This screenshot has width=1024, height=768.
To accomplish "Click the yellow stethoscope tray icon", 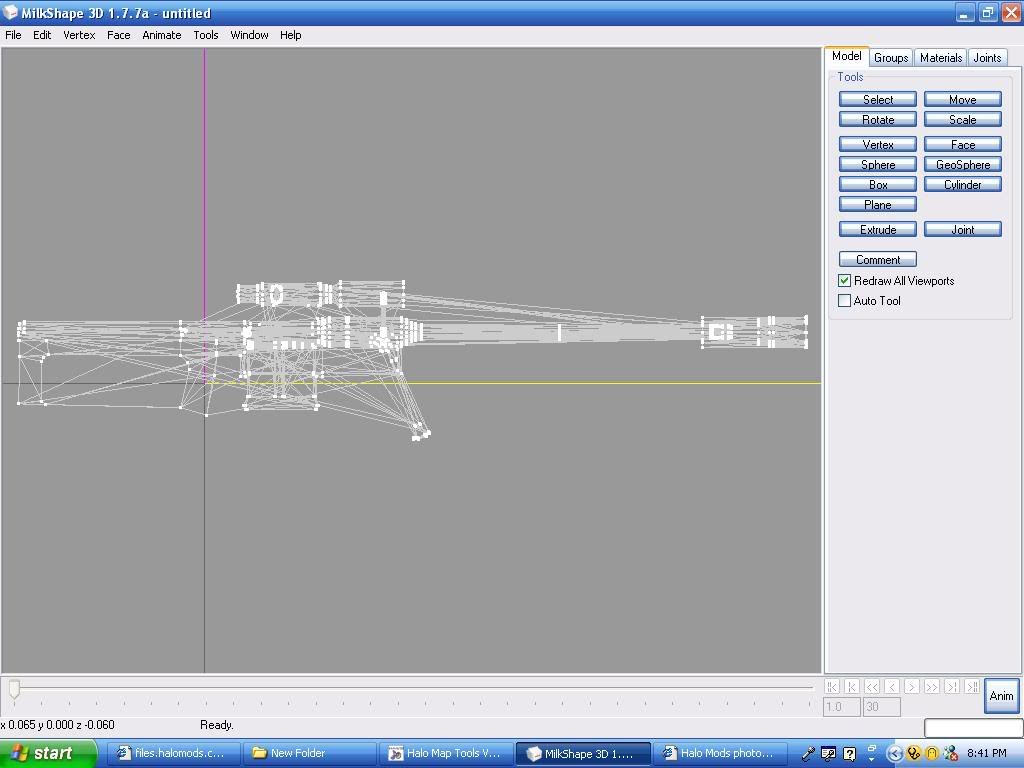I will [x=914, y=754].
